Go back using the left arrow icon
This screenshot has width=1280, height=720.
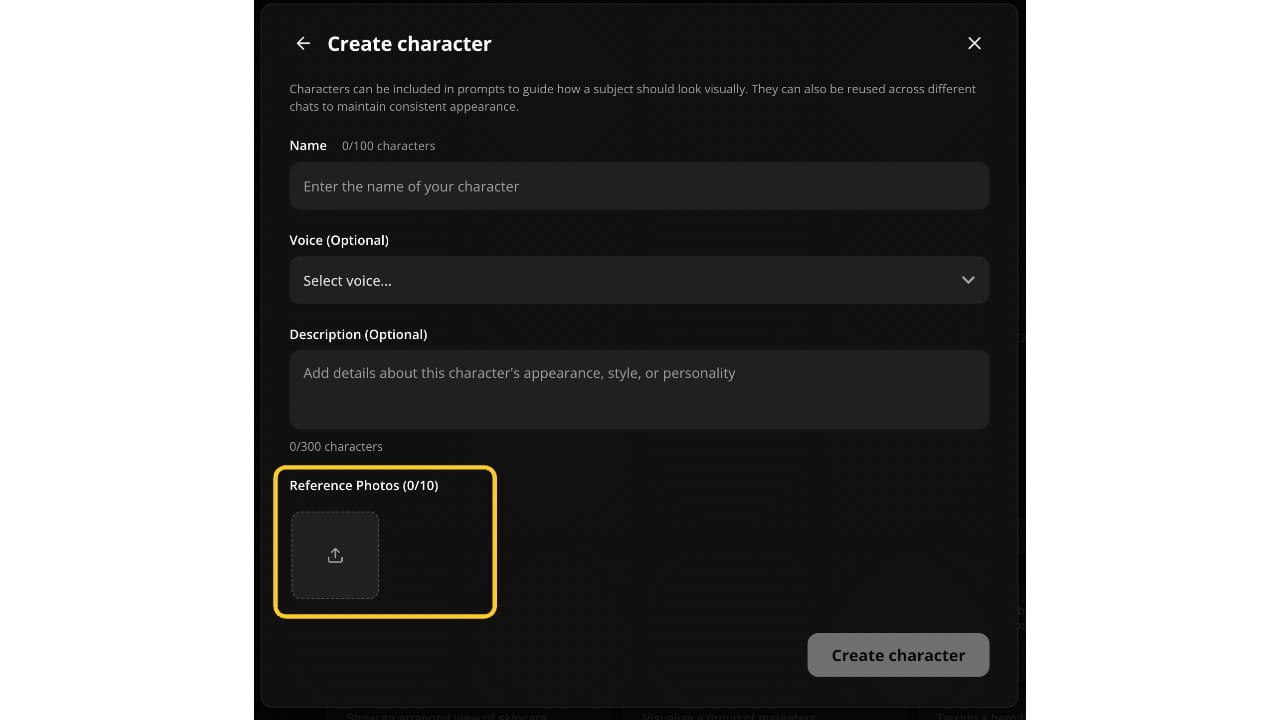pos(303,44)
